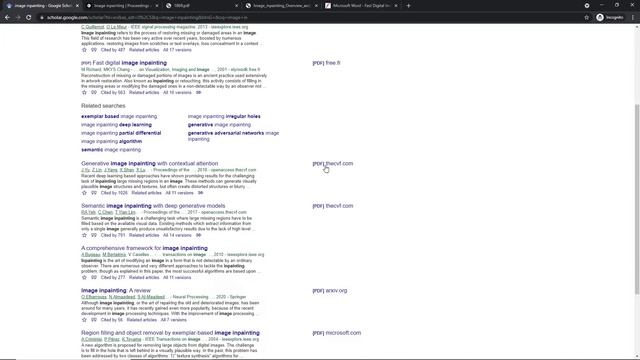Open the microsoft.com PDF link
640x360 pixels.
pyautogui.click(x=337, y=333)
